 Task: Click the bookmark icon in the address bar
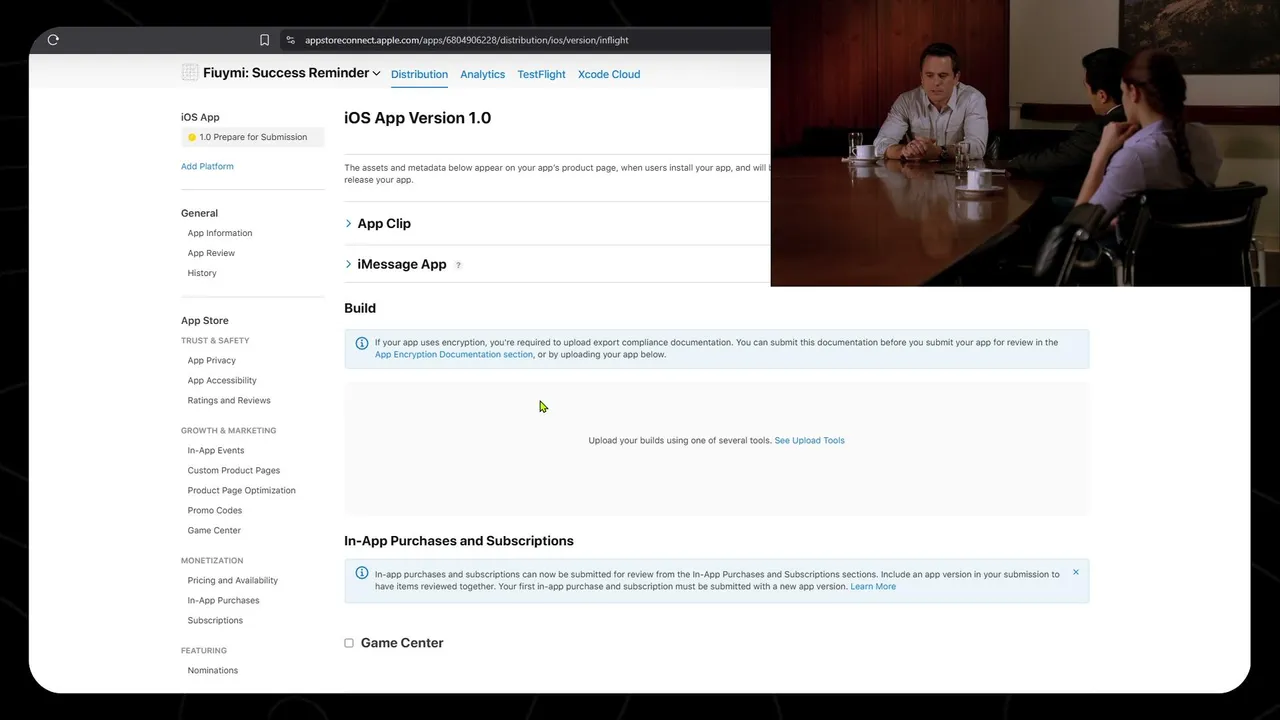pyautogui.click(x=264, y=40)
